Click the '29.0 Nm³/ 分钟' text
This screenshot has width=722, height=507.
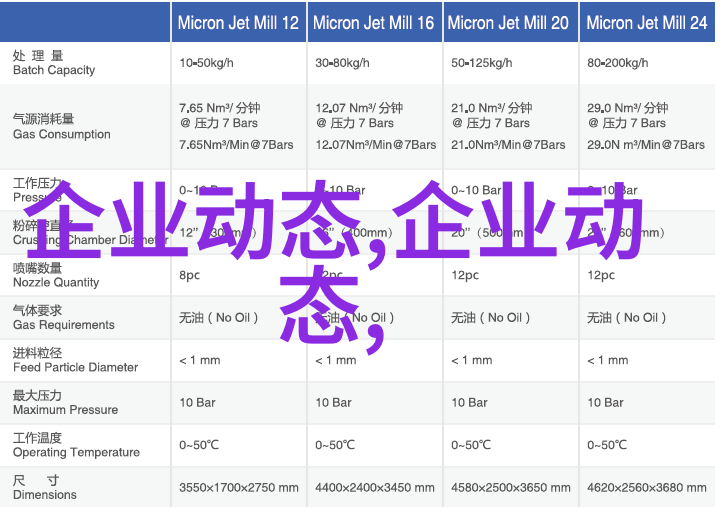tap(627, 108)
